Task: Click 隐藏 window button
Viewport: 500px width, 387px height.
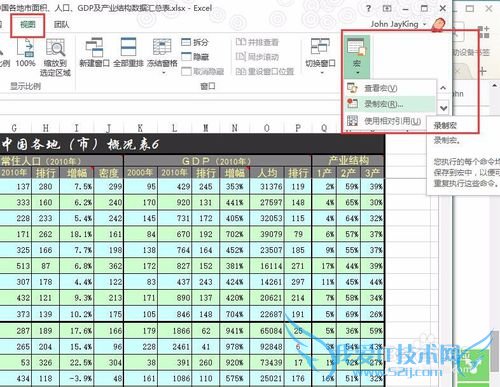Action: pyautogui.click(x=195, y=57)
